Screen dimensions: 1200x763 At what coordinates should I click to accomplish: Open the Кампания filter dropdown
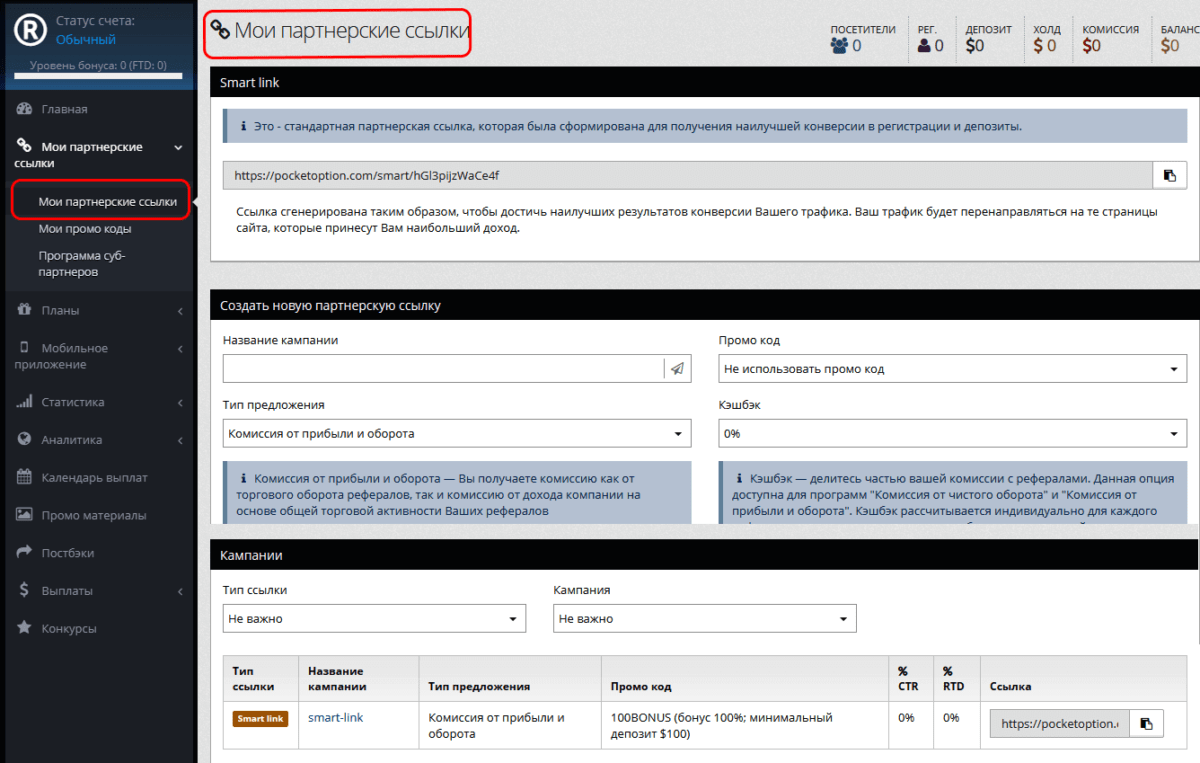click(x=704, y=619)
